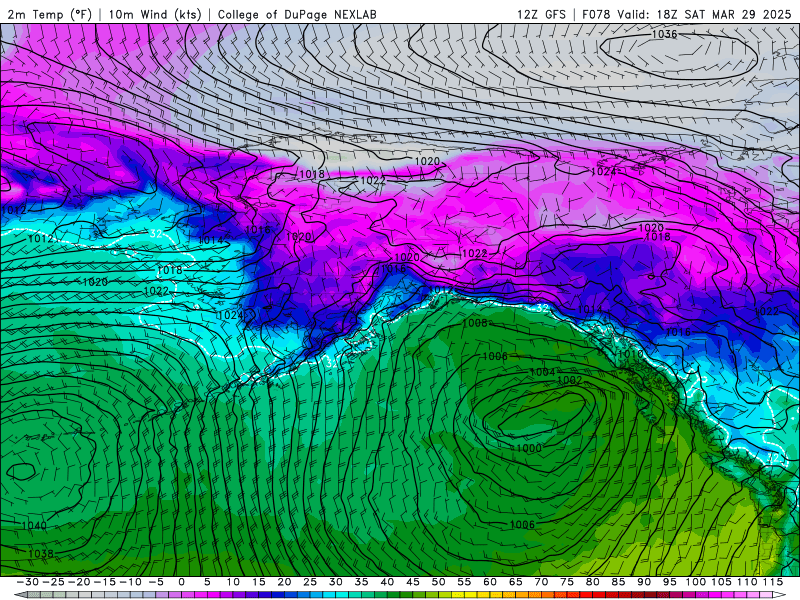Click the 1040 pressure contour label
The height and width of the screenshot is (600, 800).
coord(34,525)
